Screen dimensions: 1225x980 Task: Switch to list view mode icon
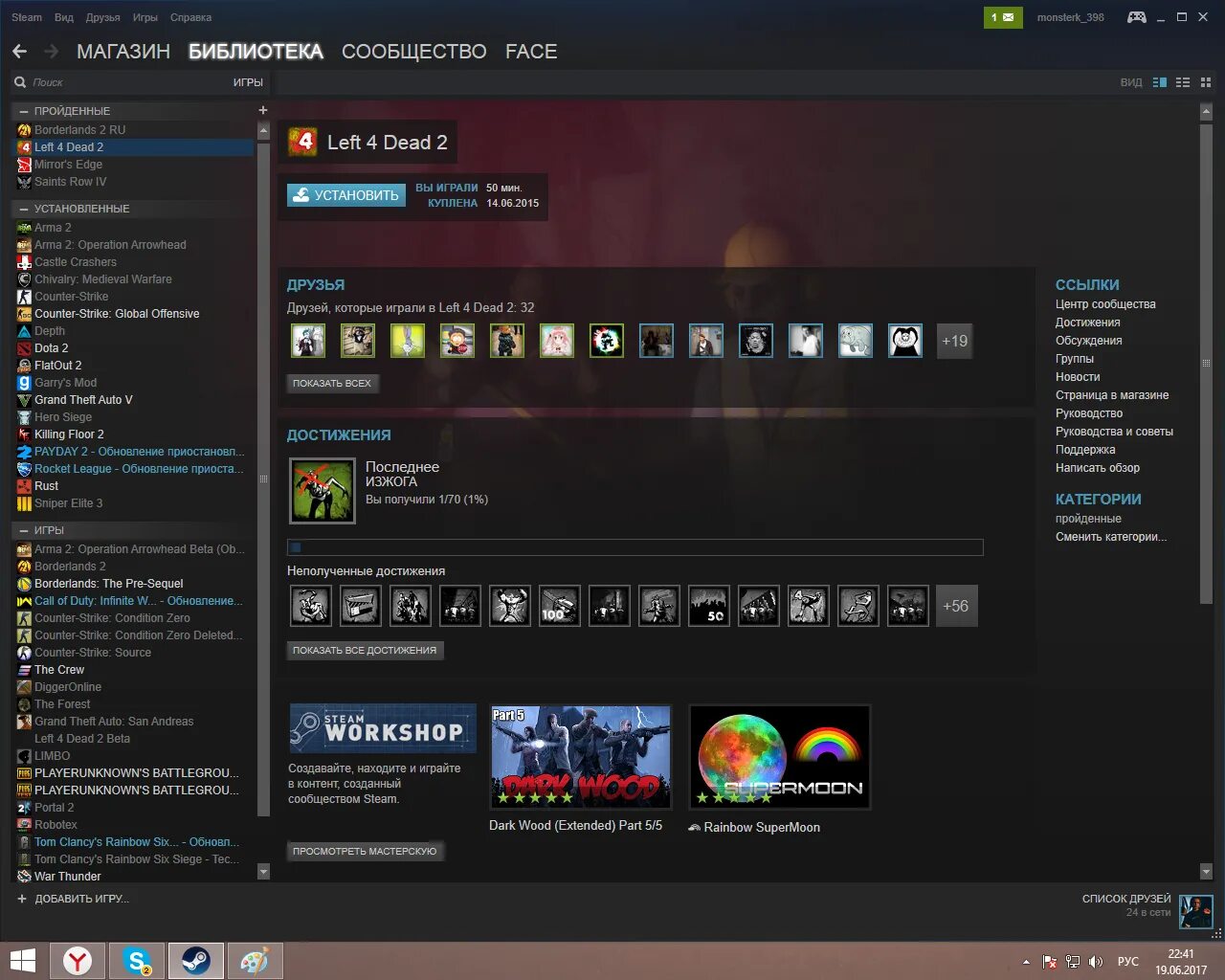[x=1183, y=82]
